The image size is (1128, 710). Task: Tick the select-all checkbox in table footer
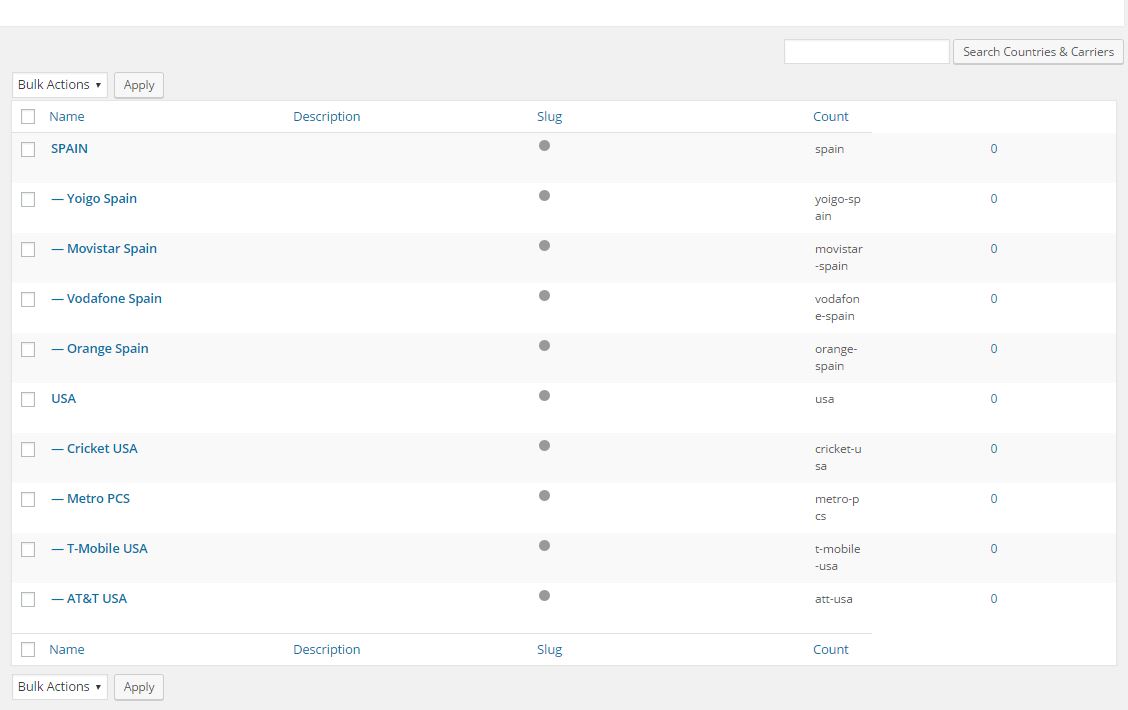pyautogui.click(x=28, y=650)
